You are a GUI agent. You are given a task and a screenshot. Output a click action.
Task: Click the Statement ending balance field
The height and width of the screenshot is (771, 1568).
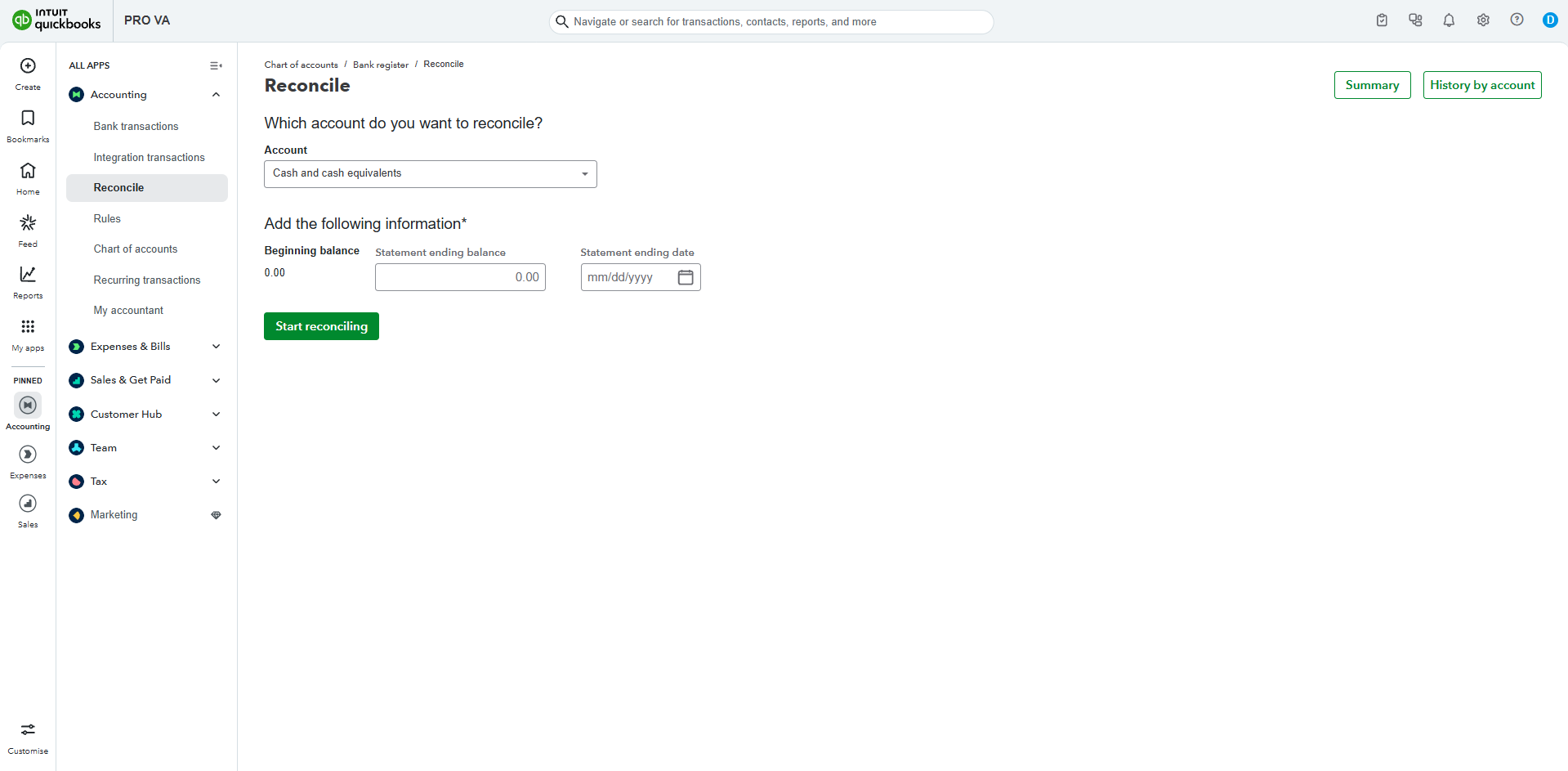pyautogui.click(x=460, y=277)
